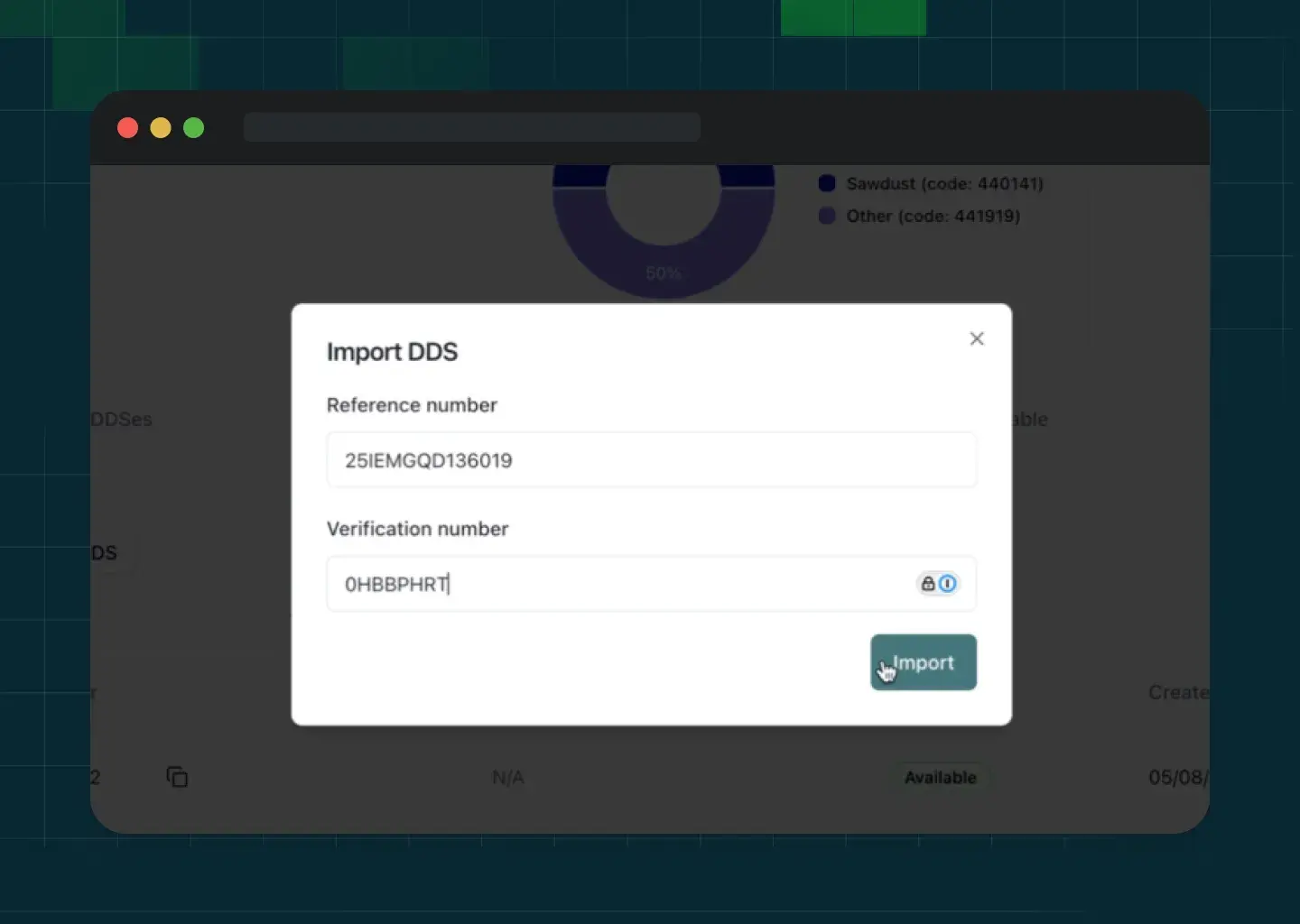Click the yellow minimize traffic light
Screen dimensions: 1300x924
click(x=161, y=127)
